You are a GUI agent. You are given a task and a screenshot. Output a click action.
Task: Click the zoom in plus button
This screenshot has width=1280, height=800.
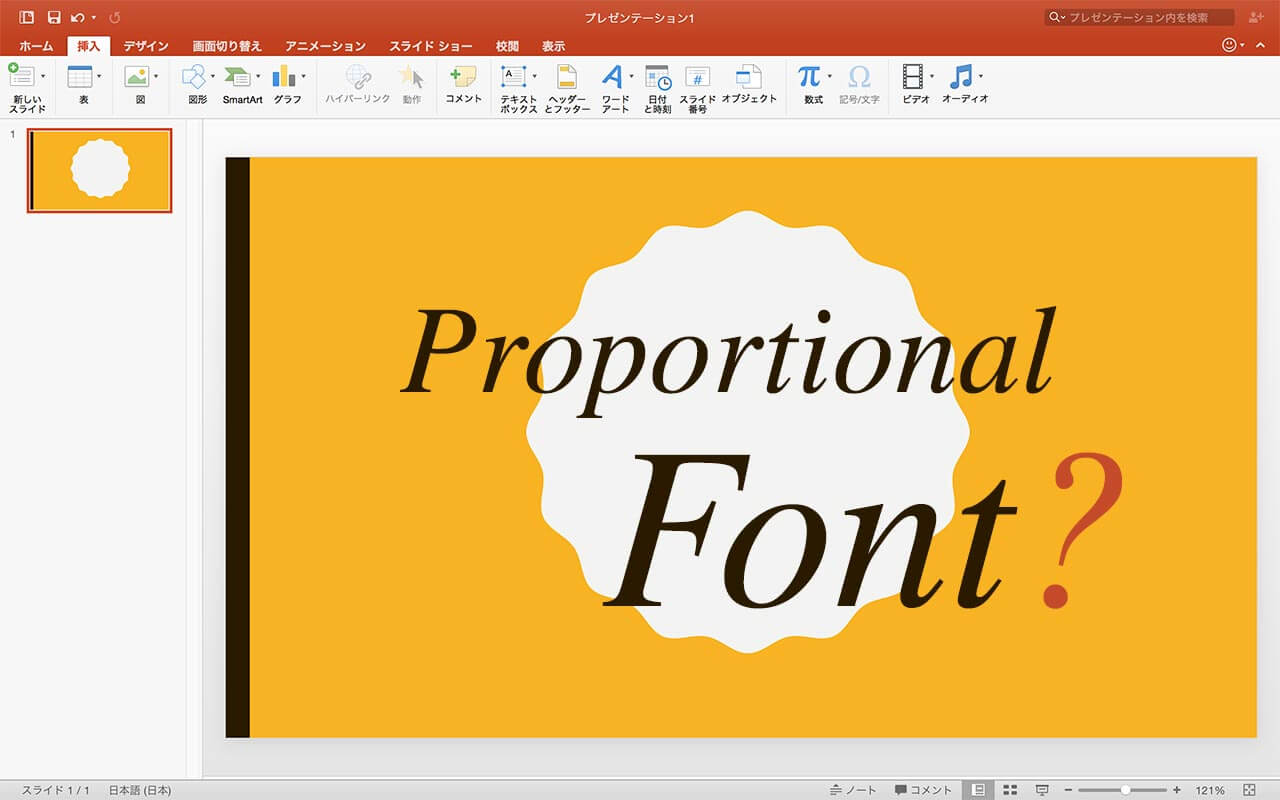coord(1176,790)
